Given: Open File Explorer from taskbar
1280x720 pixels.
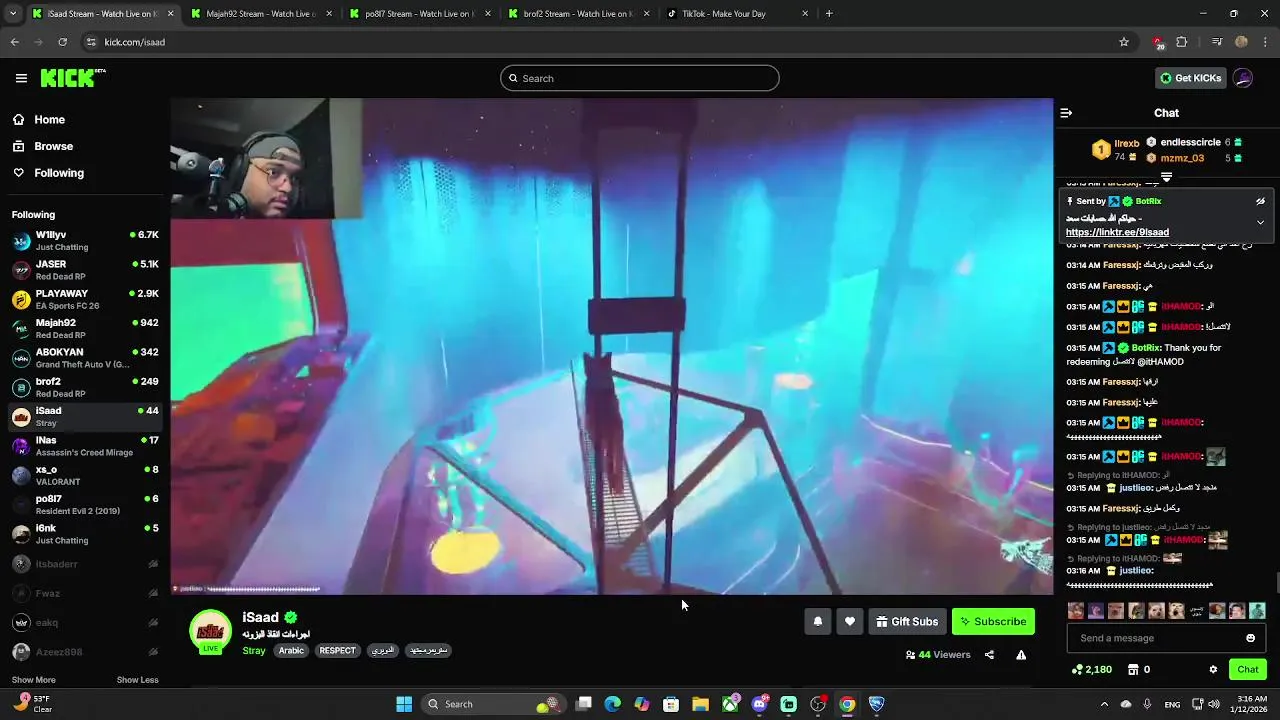Looking at the screenshot, I should pos(700,704).
